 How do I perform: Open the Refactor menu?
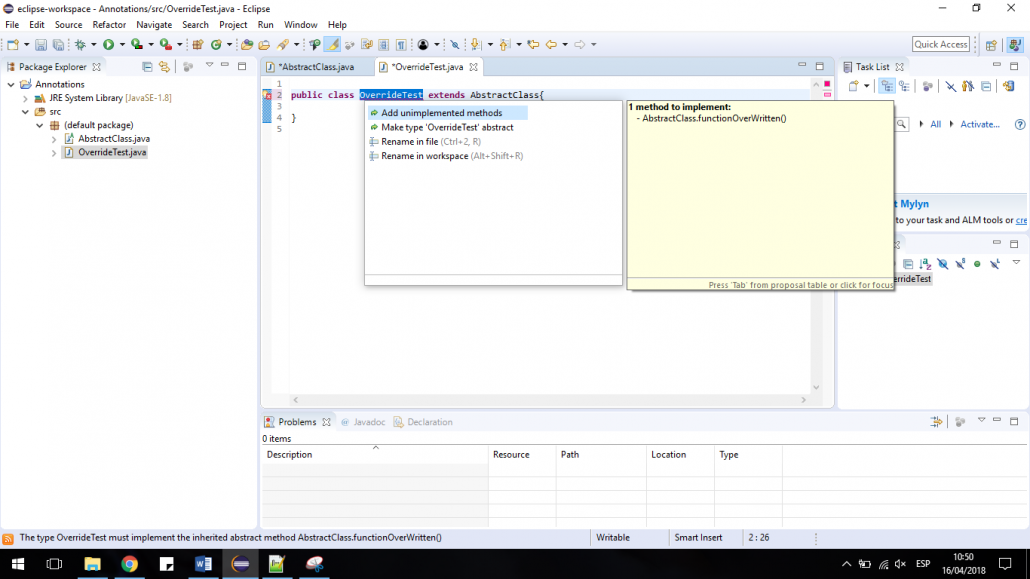point(109,24)
